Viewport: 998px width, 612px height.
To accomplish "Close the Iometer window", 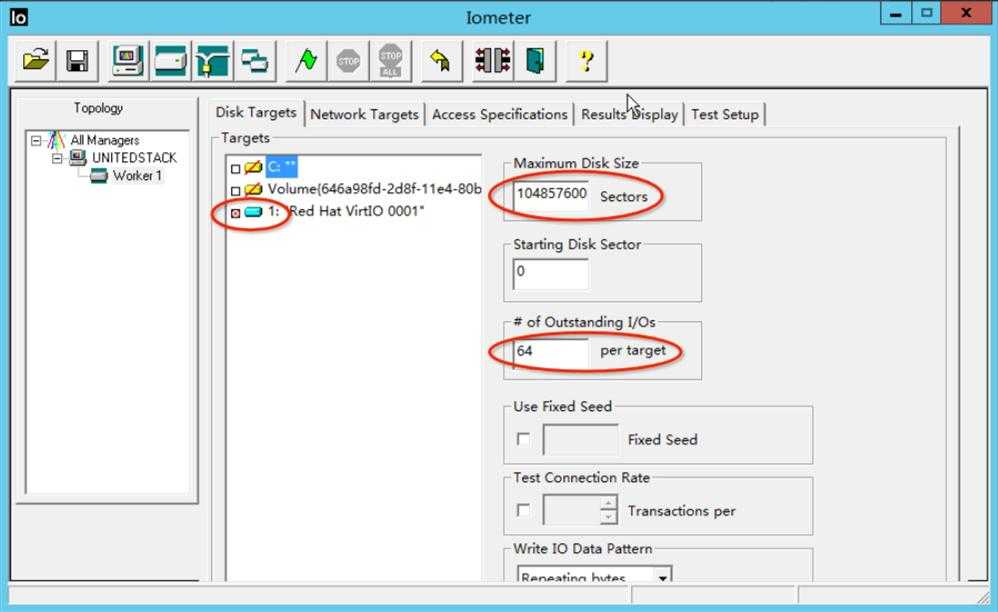I will (x=966, y=14).
